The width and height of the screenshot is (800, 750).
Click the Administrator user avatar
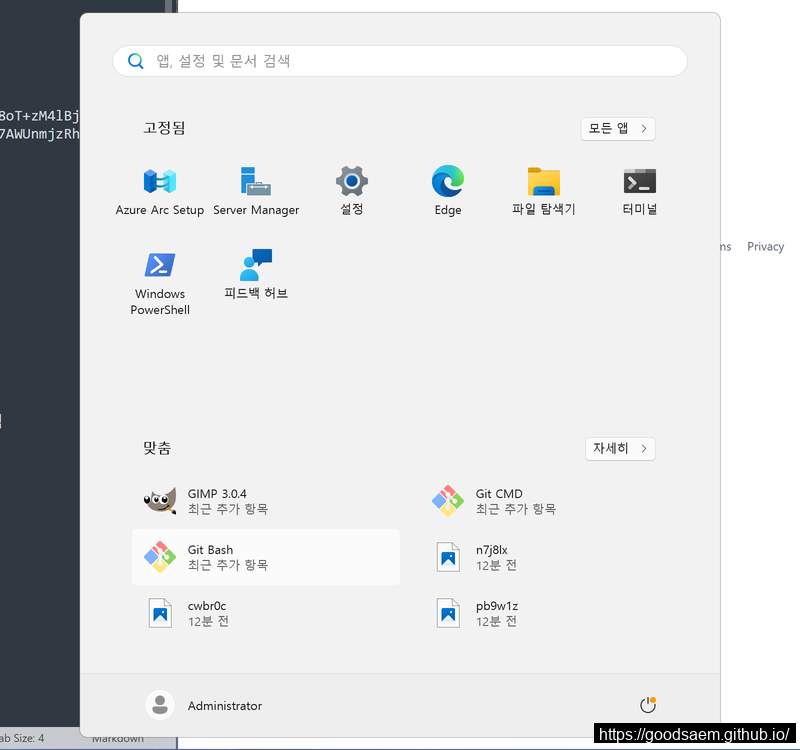coord(160,705)
